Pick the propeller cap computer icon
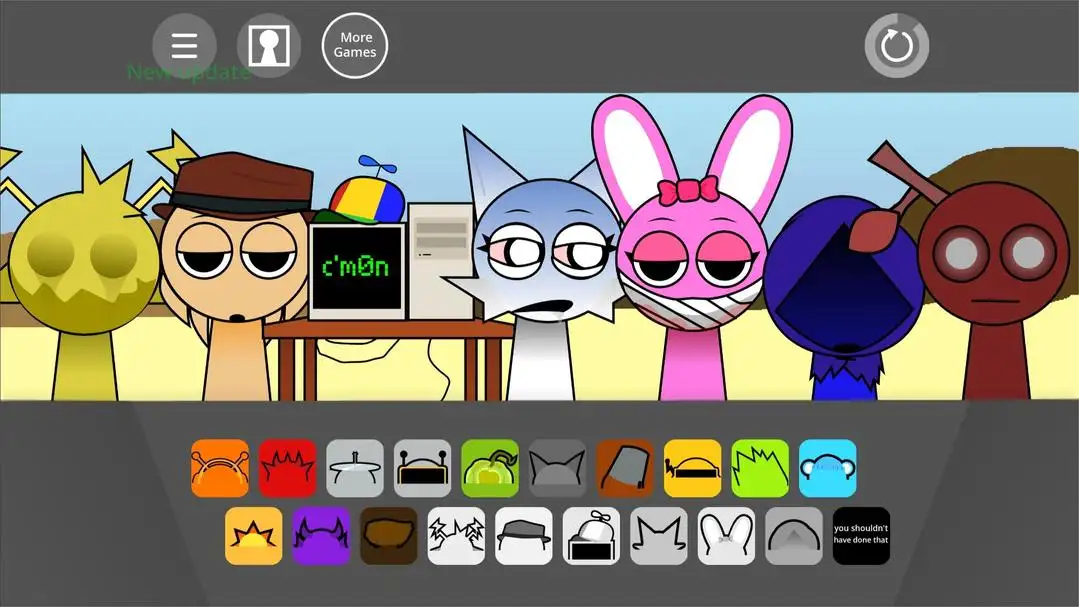Viewport: 1079px width, 607px height. click(x=591, y=536)
